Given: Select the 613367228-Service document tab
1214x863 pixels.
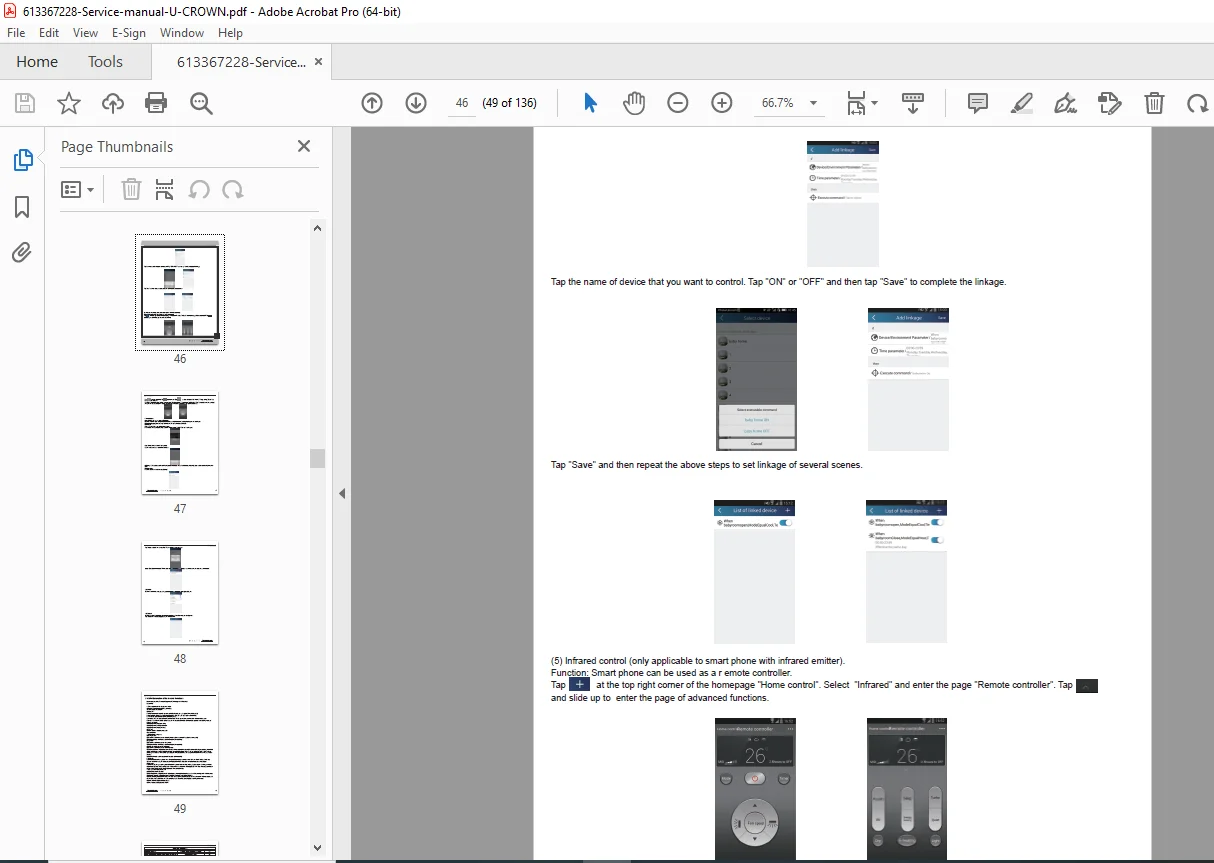Looking at the screenshot, I should pyautogui.click(x=241, y=62).
